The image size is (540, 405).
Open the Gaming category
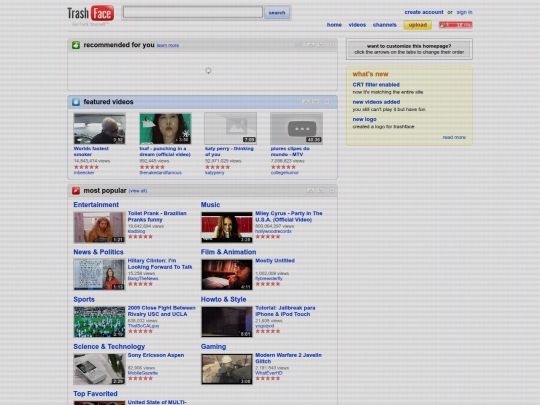[x=213, y=346]
